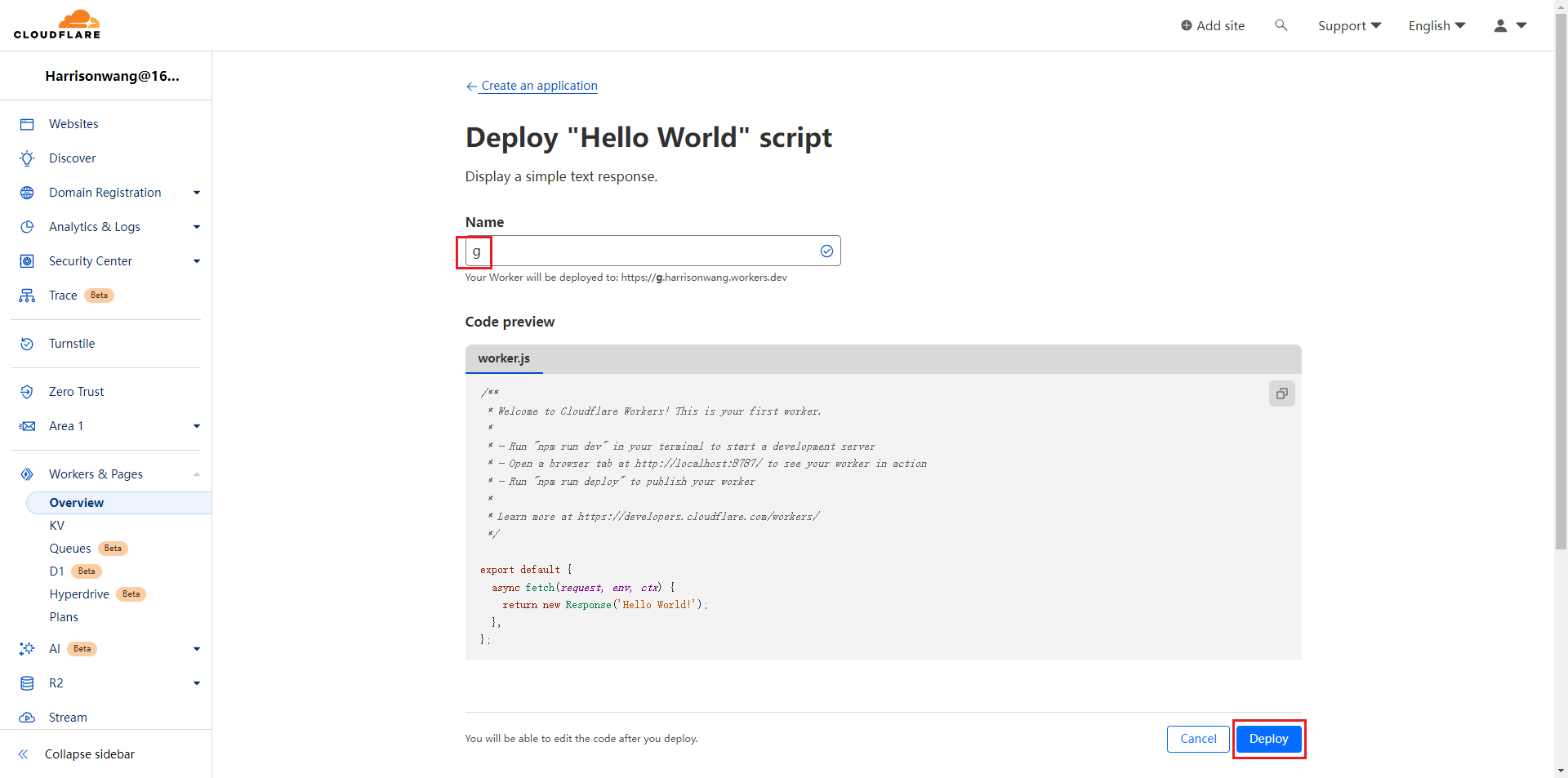This screenshot has height=778, width=1568.
Task: Expand the Analytics & Logs section
Action: (196, 227)
